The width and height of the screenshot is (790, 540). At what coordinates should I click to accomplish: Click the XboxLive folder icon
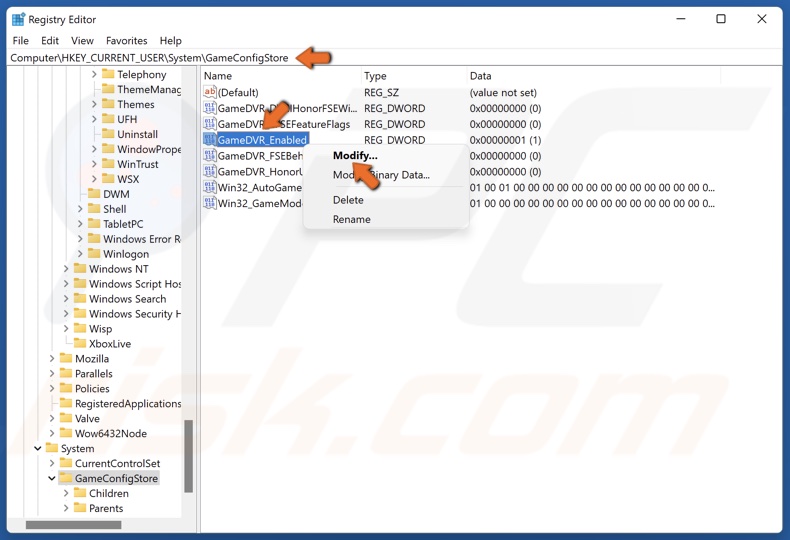pyautogui.click(x=80, y=344)
